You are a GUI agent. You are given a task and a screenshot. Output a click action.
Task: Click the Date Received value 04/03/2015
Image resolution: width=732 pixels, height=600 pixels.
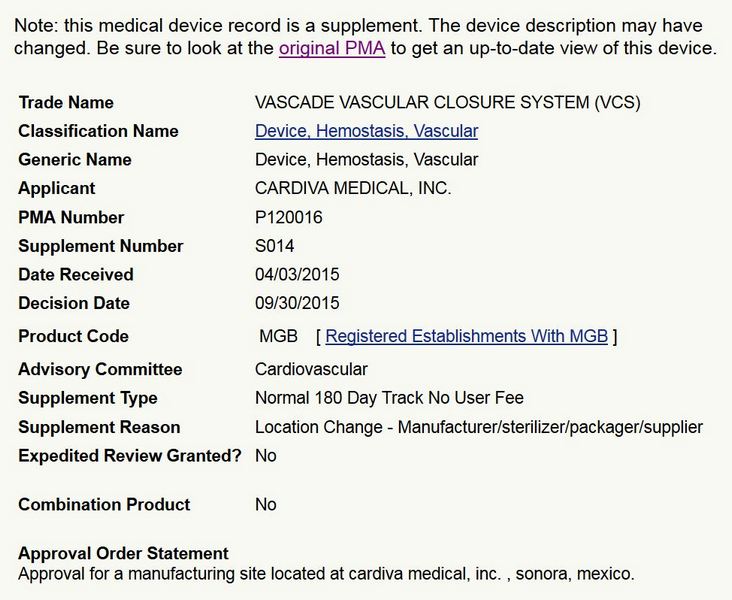click(x=297, y=274)
